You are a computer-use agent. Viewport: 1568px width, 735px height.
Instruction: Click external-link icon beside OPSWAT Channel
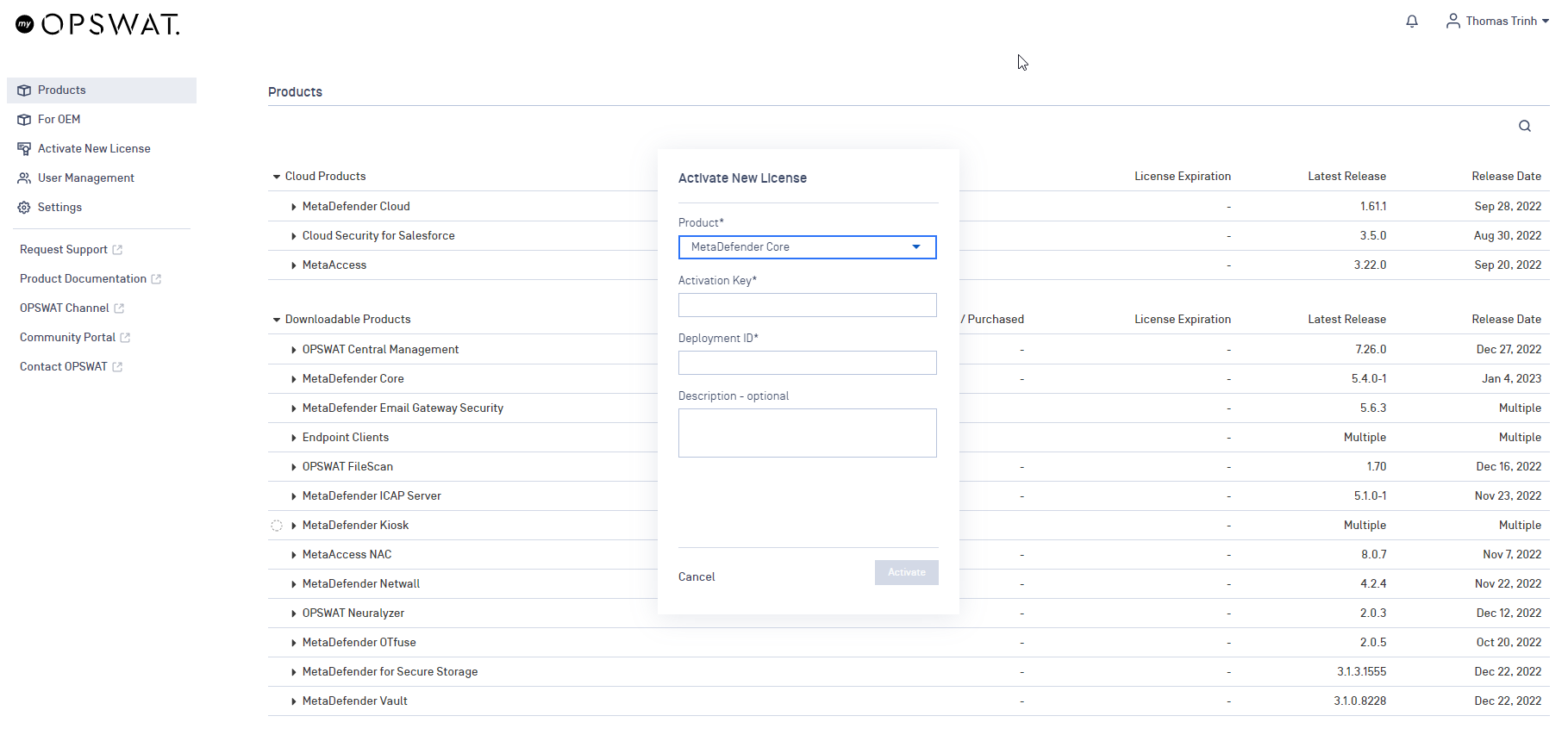[119, 308]
